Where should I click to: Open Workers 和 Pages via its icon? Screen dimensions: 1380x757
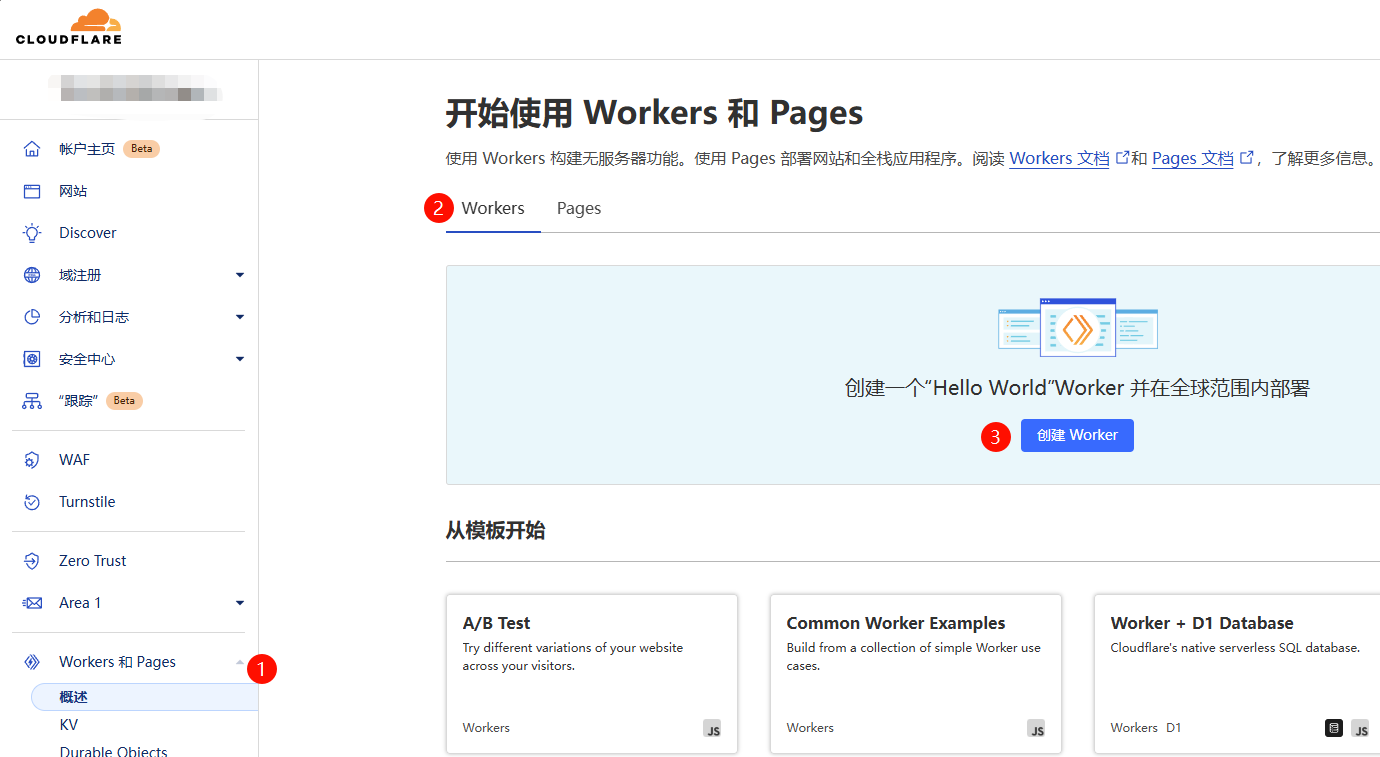[x=31, y=661]
